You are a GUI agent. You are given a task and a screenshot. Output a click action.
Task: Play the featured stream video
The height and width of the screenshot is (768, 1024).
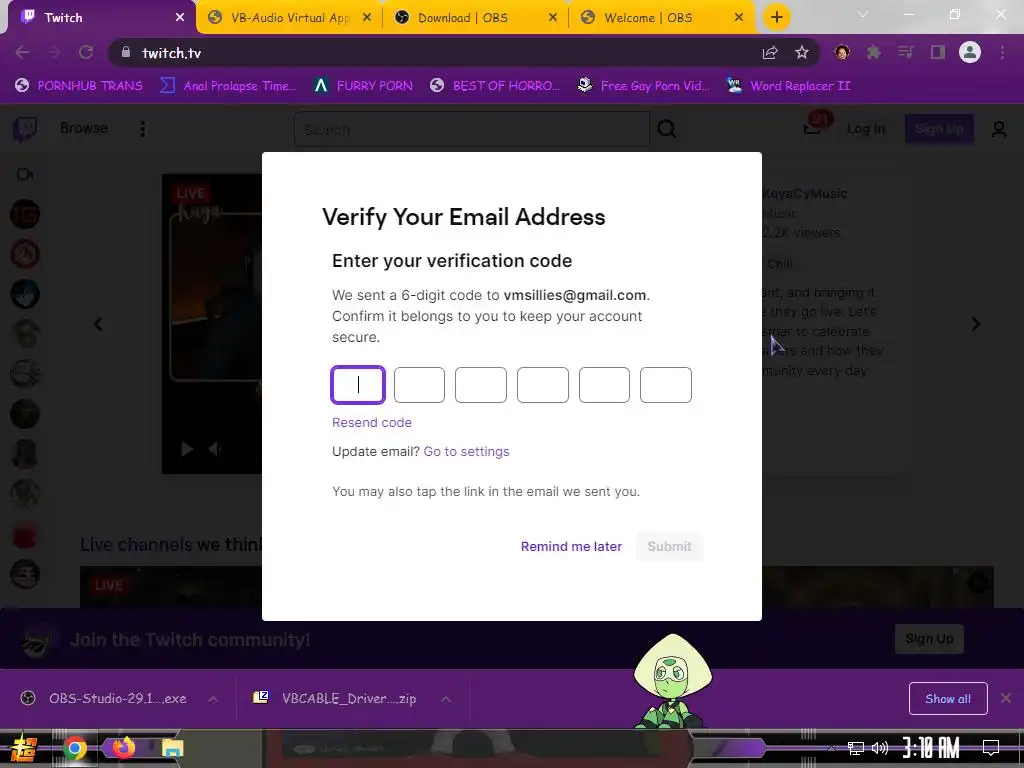(187, 449)
